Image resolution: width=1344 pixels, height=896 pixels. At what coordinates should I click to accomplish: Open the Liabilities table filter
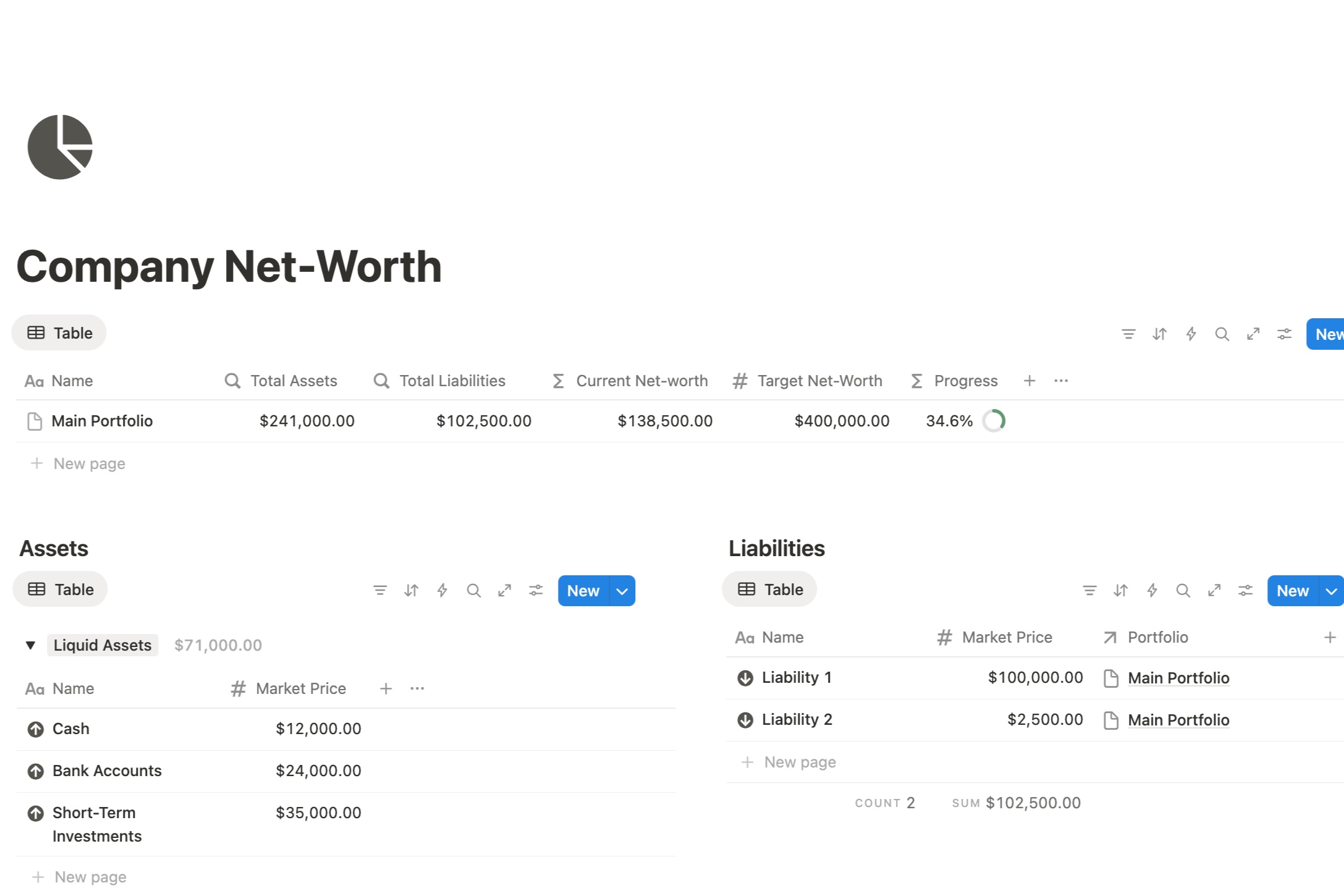(1089, 591)
